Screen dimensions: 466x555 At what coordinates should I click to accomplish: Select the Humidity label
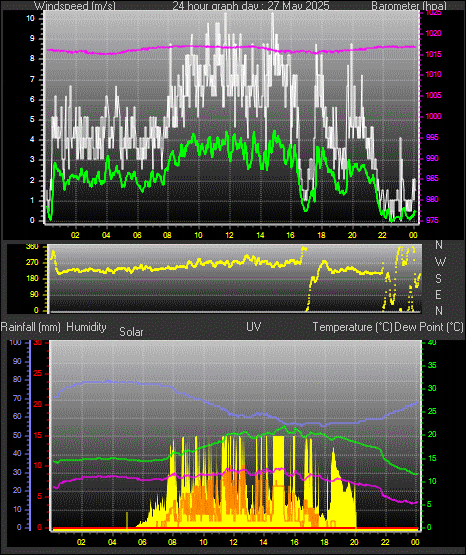(x=86, y=327)
